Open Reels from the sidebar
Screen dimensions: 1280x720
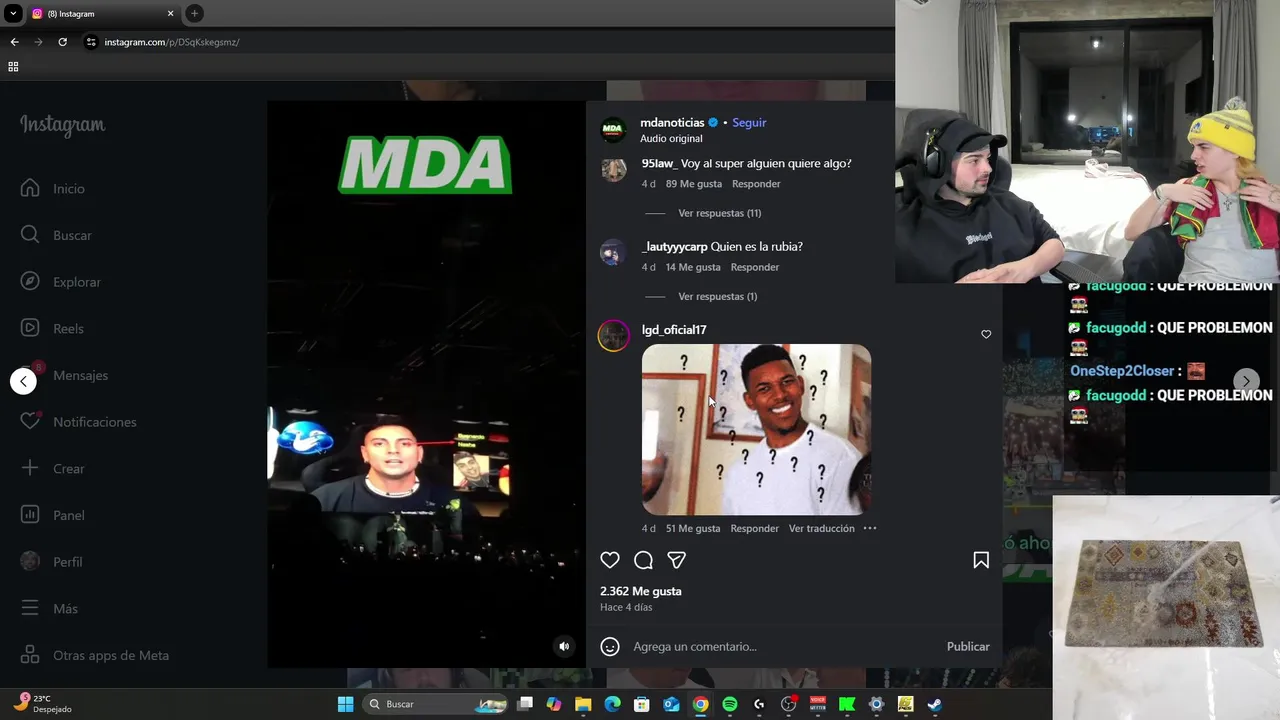[52, 329]
